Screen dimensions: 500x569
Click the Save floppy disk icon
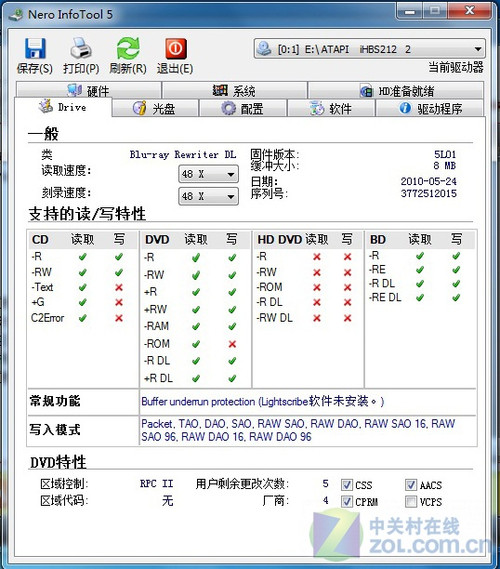35,48
